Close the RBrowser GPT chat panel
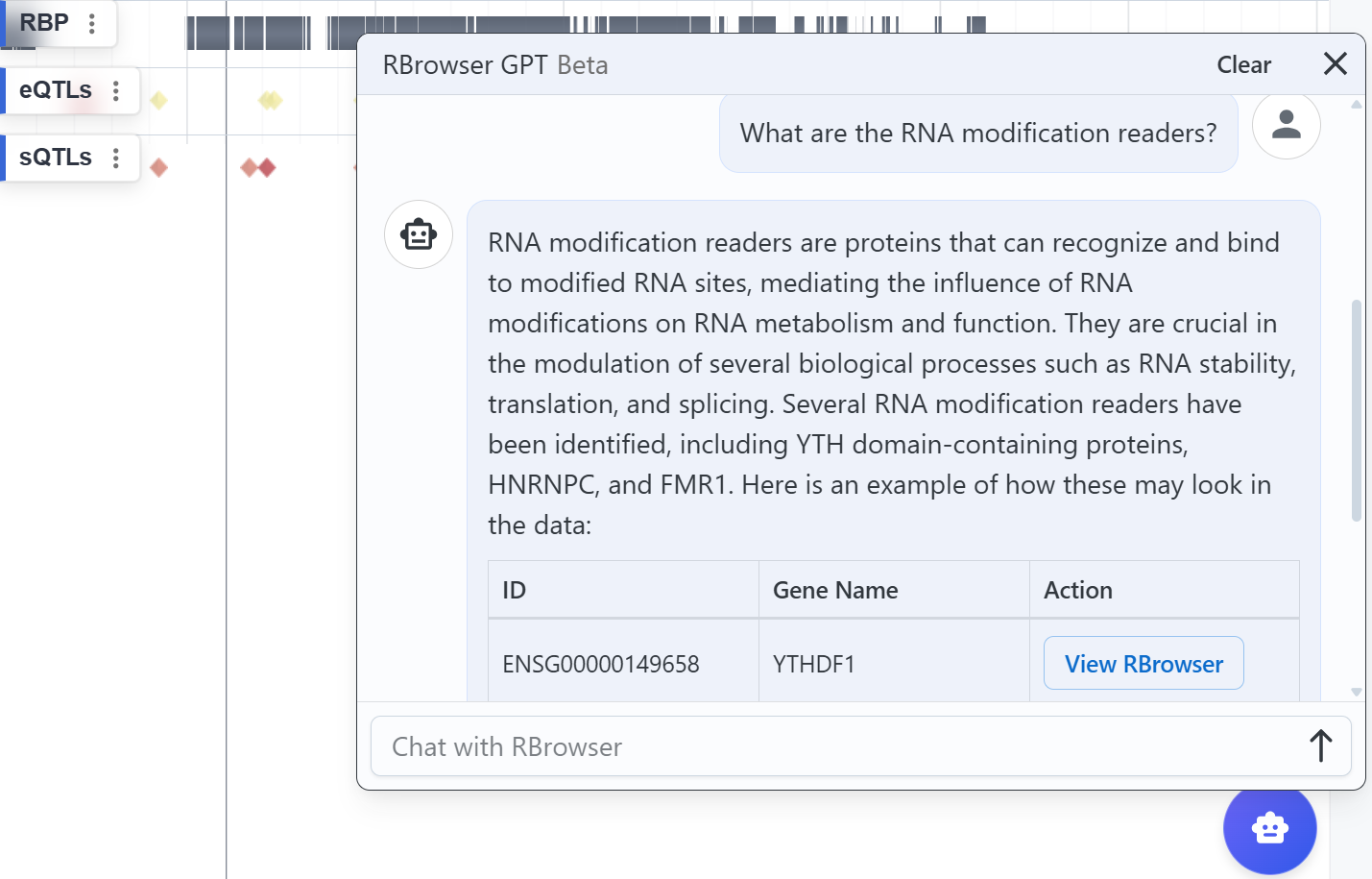The image size is (1372, 879). tap(1335, 64)
